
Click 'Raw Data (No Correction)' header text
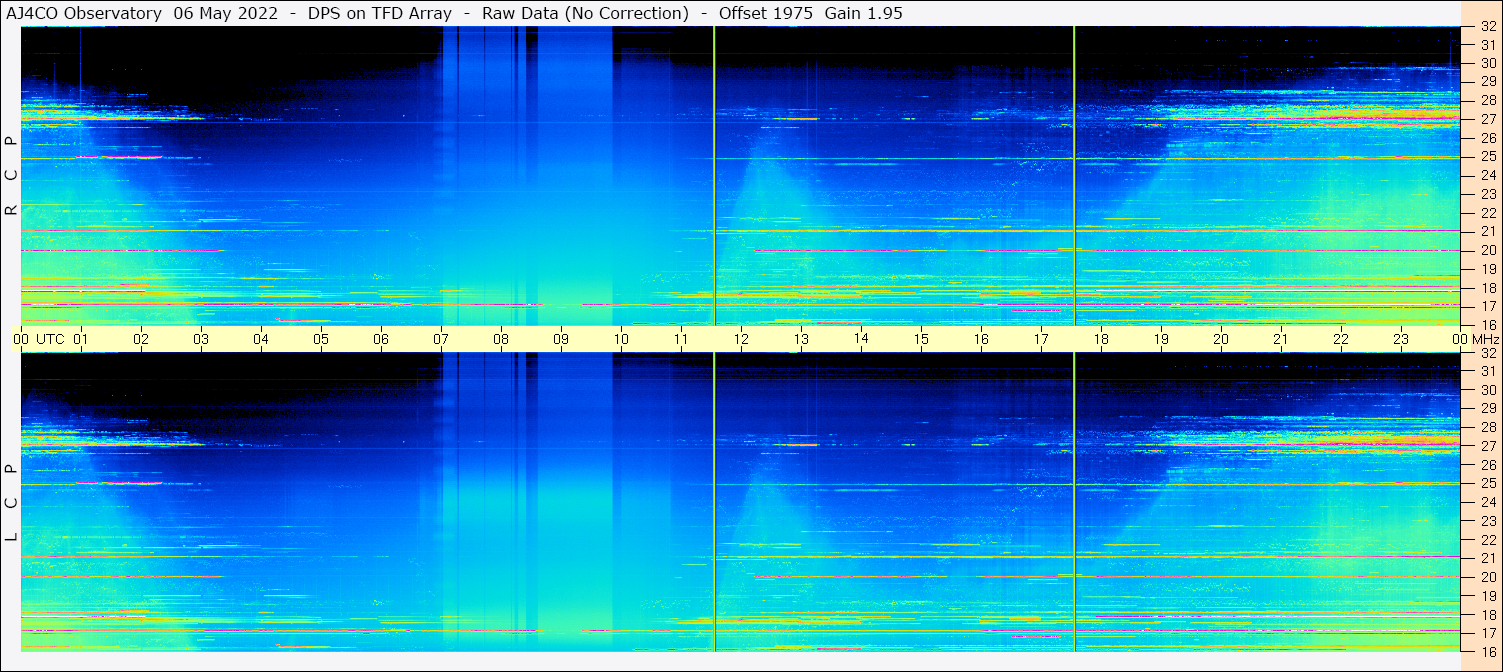(585, 13)
